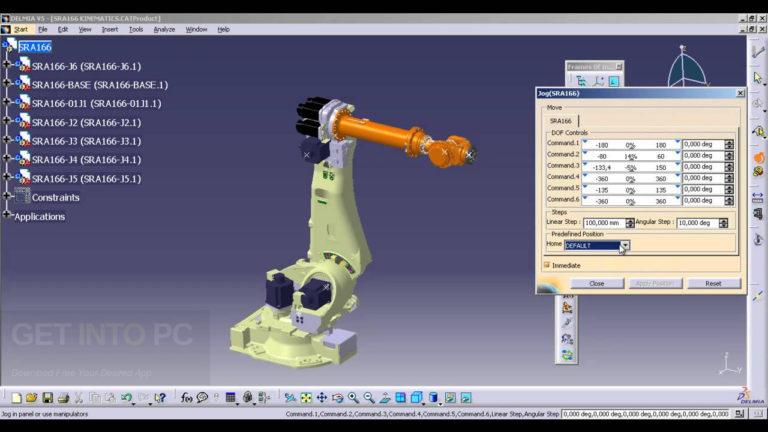This screenshot has height=432, width=768.
Task: Expand the SRA166-01J1 tree node
Action: point(6,101)
